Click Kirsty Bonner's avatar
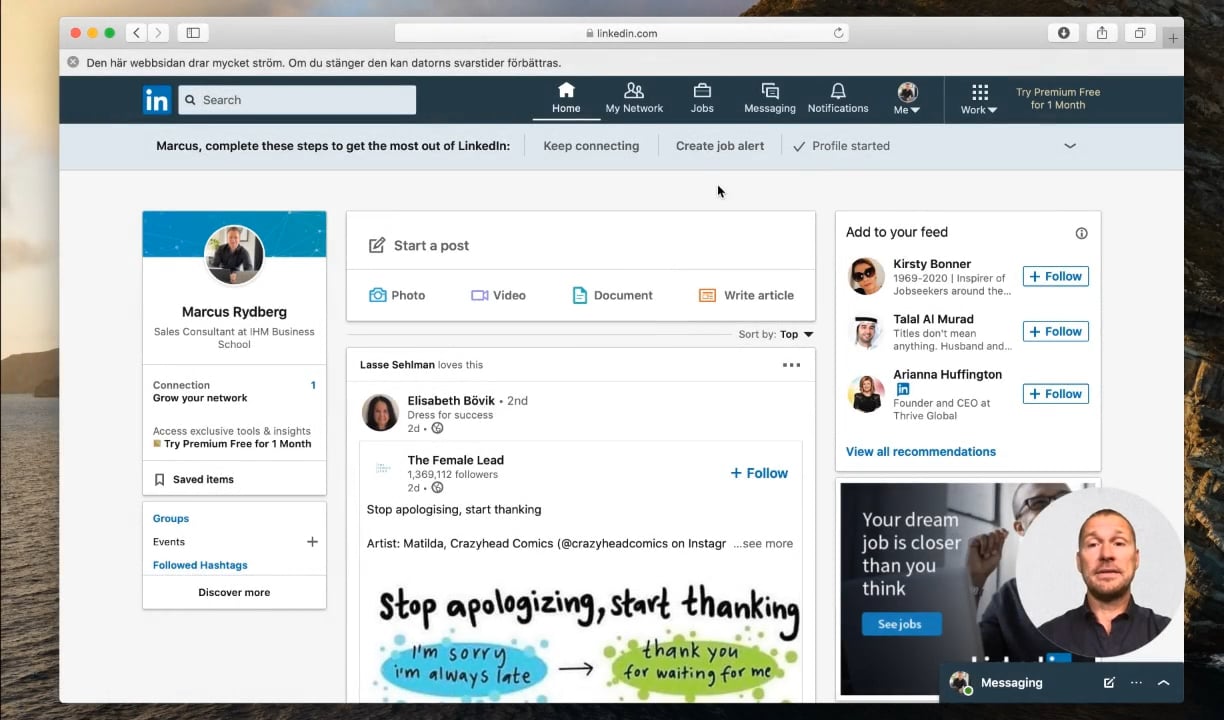Screen dimensions: 1224x720 coord(866,276)
